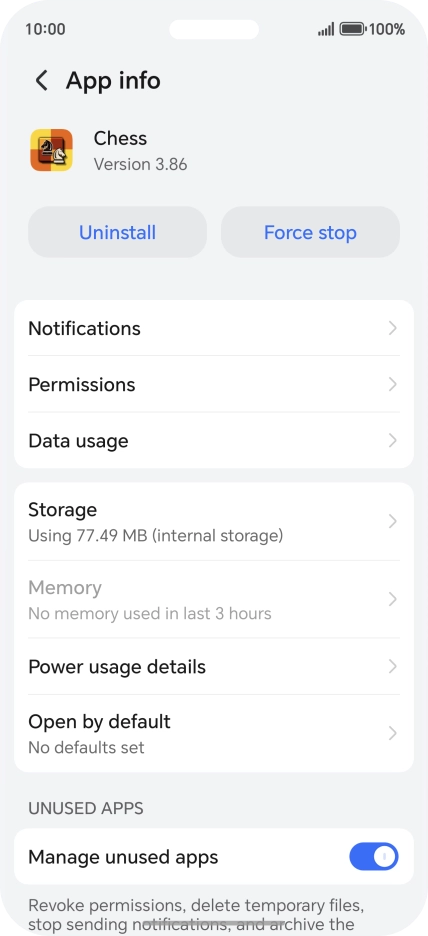Expand Permissions via its chevron

tap(392, 384)
